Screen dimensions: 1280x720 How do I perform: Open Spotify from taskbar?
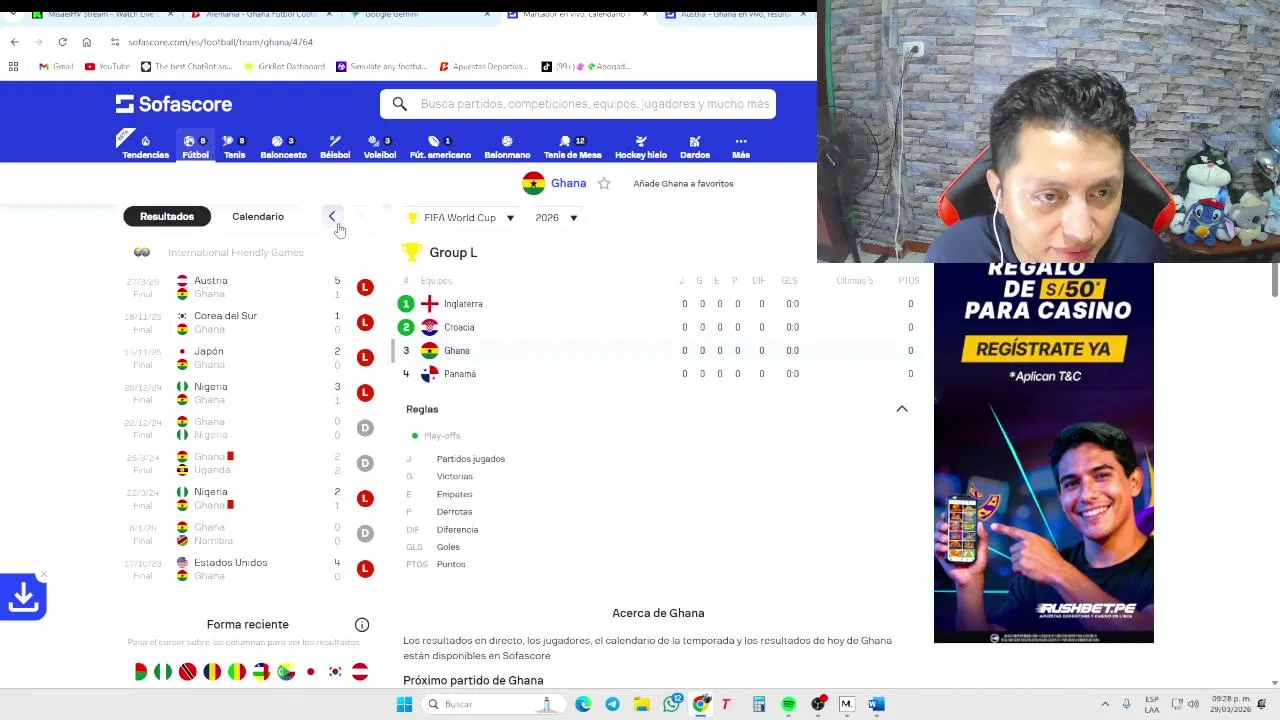pyautogui.click(x=788, y=704)
